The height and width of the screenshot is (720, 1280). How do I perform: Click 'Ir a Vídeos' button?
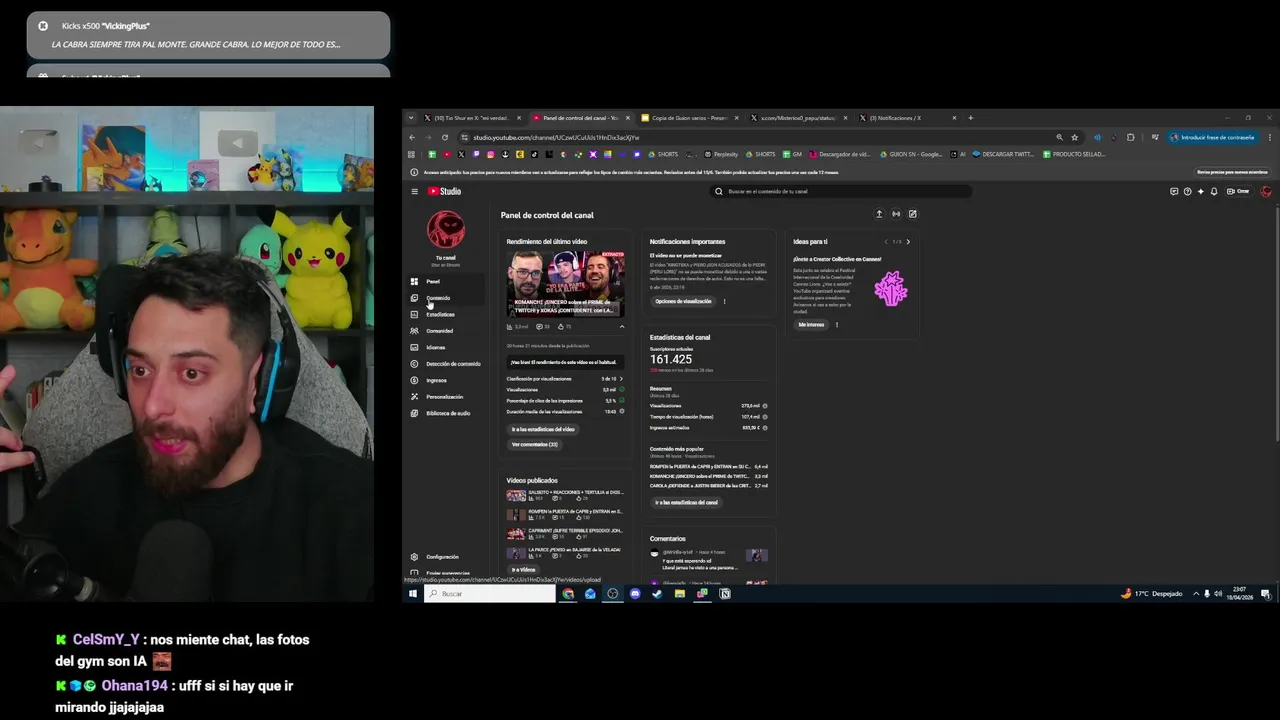tap(523, 569)
